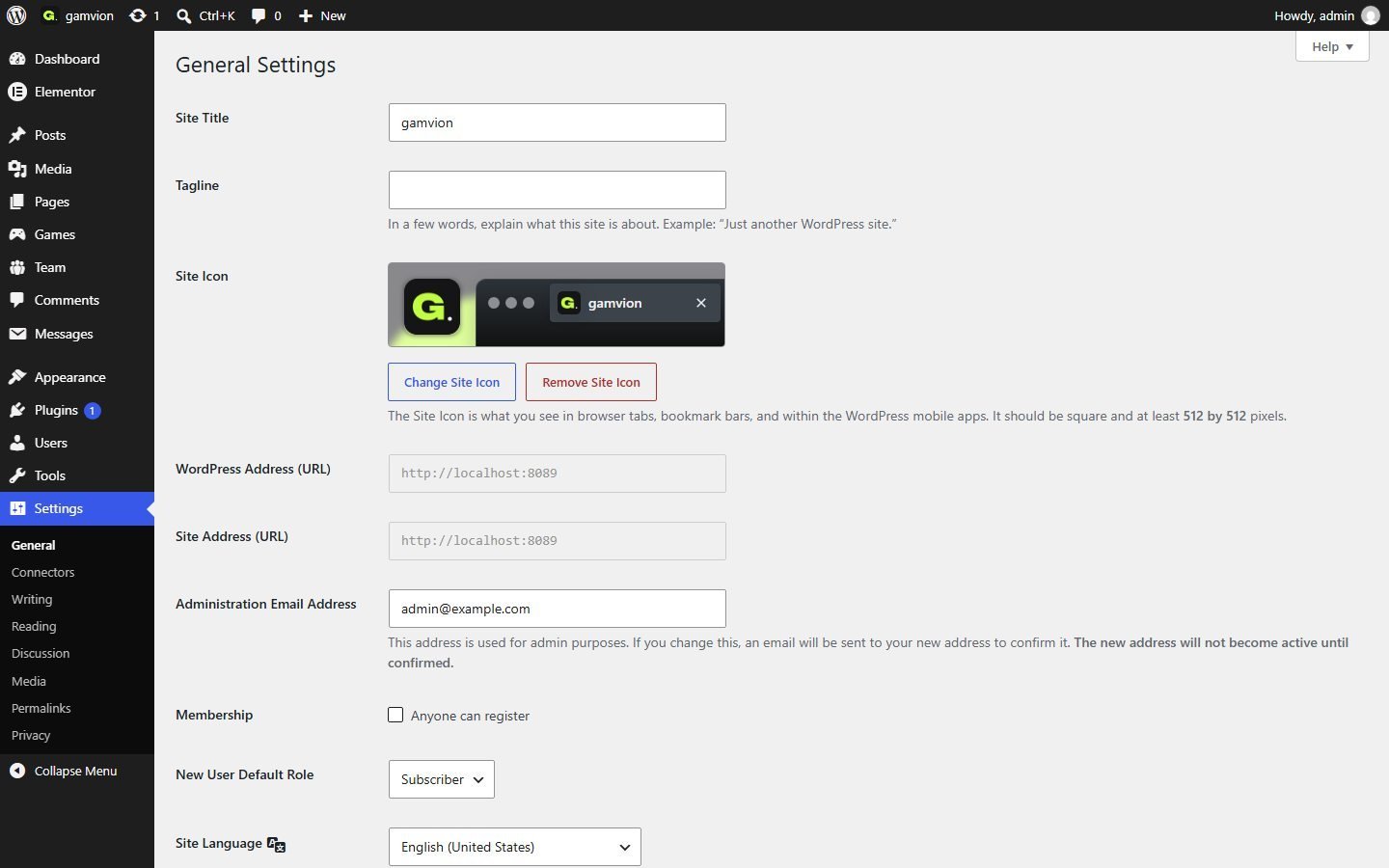This screenshot has height=868, width=1389.
Task: Click the admin avatar next to Howdy
Action: (1370, 15)
